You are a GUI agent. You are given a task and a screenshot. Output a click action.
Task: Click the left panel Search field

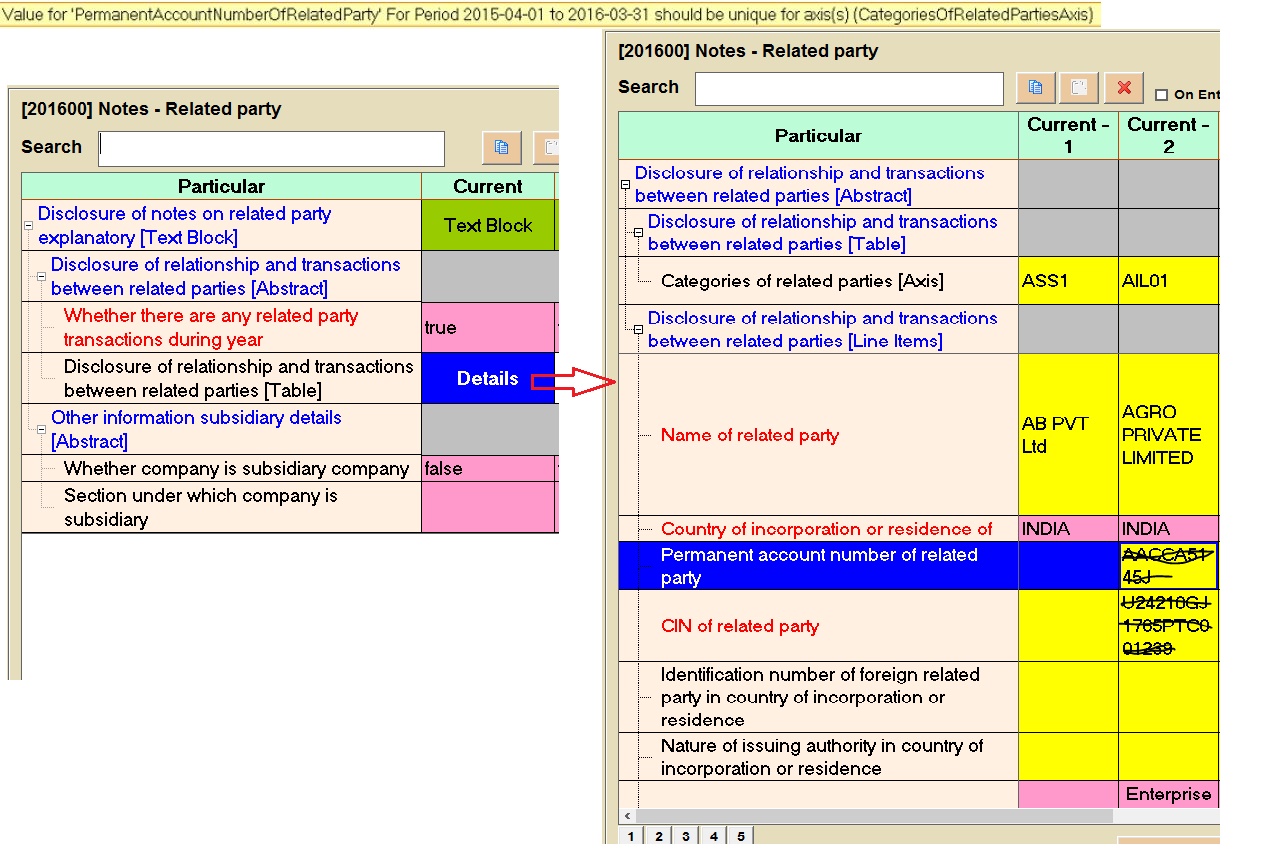[271, 149]
